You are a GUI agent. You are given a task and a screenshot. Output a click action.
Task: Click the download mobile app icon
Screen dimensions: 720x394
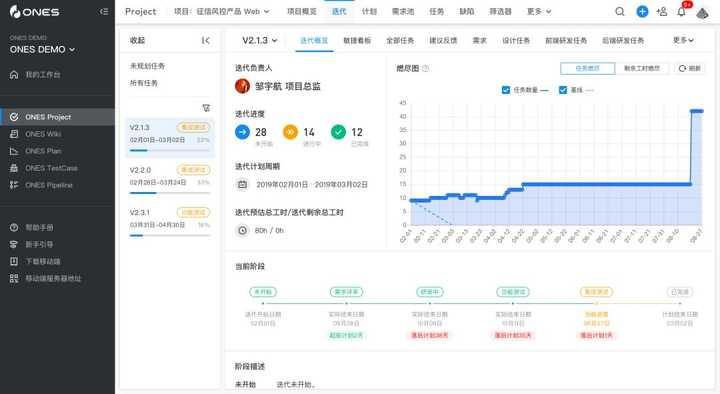click(14, 261)
